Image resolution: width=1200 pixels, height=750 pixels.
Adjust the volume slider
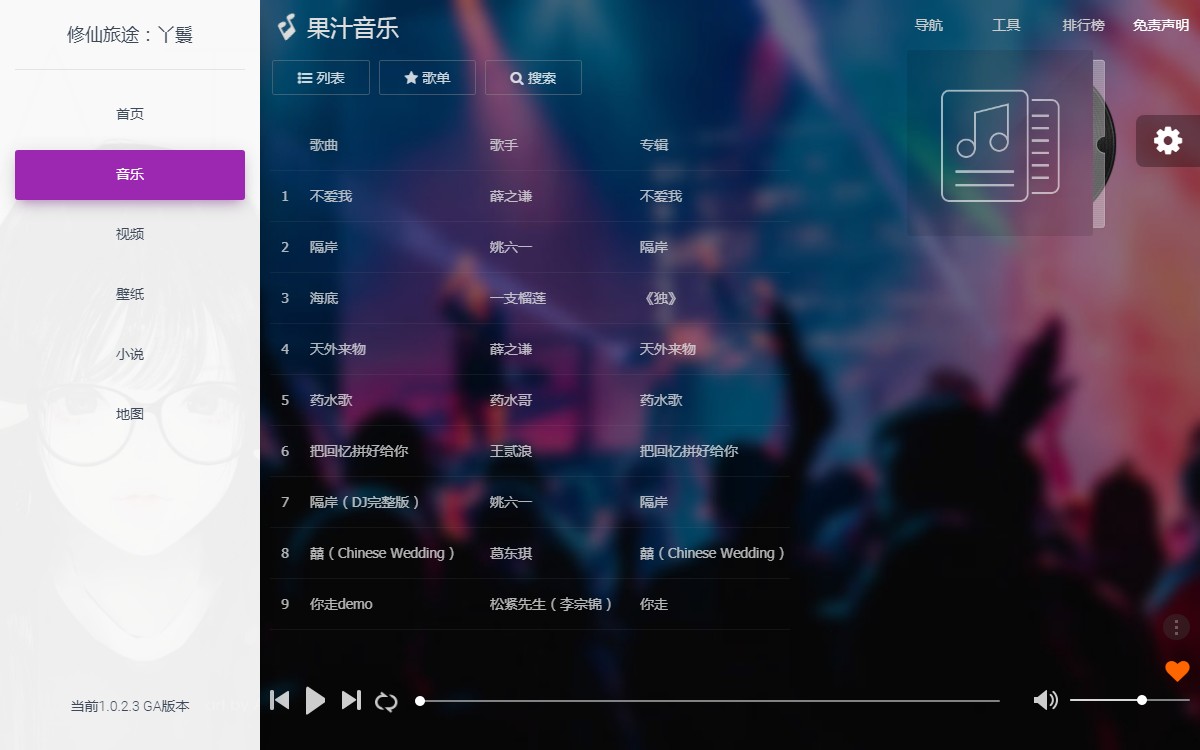point(1130,700)
